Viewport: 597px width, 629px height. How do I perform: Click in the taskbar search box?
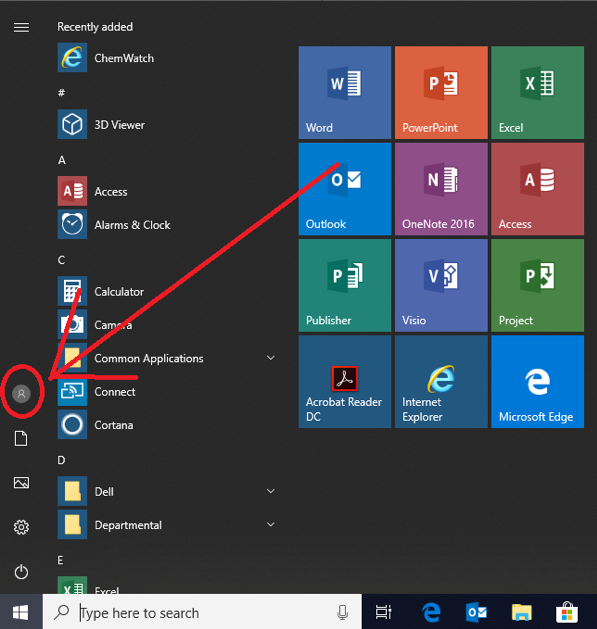pyautogui.click(x=202, y=612)
